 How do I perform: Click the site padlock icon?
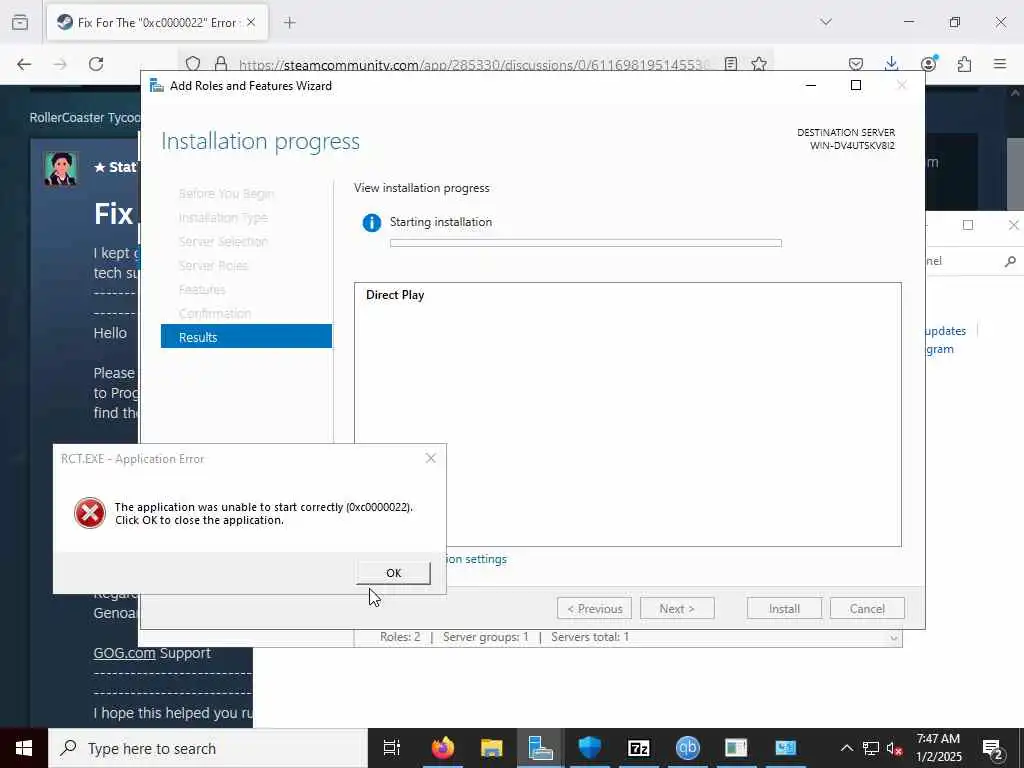(221, 64)
